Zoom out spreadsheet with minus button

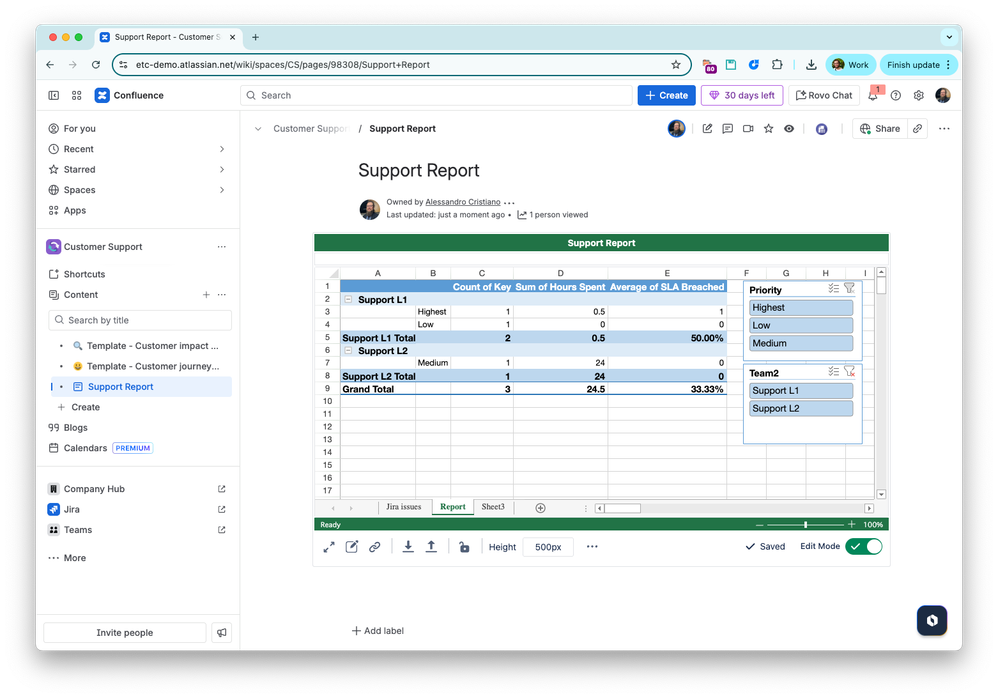click(759, 525)
